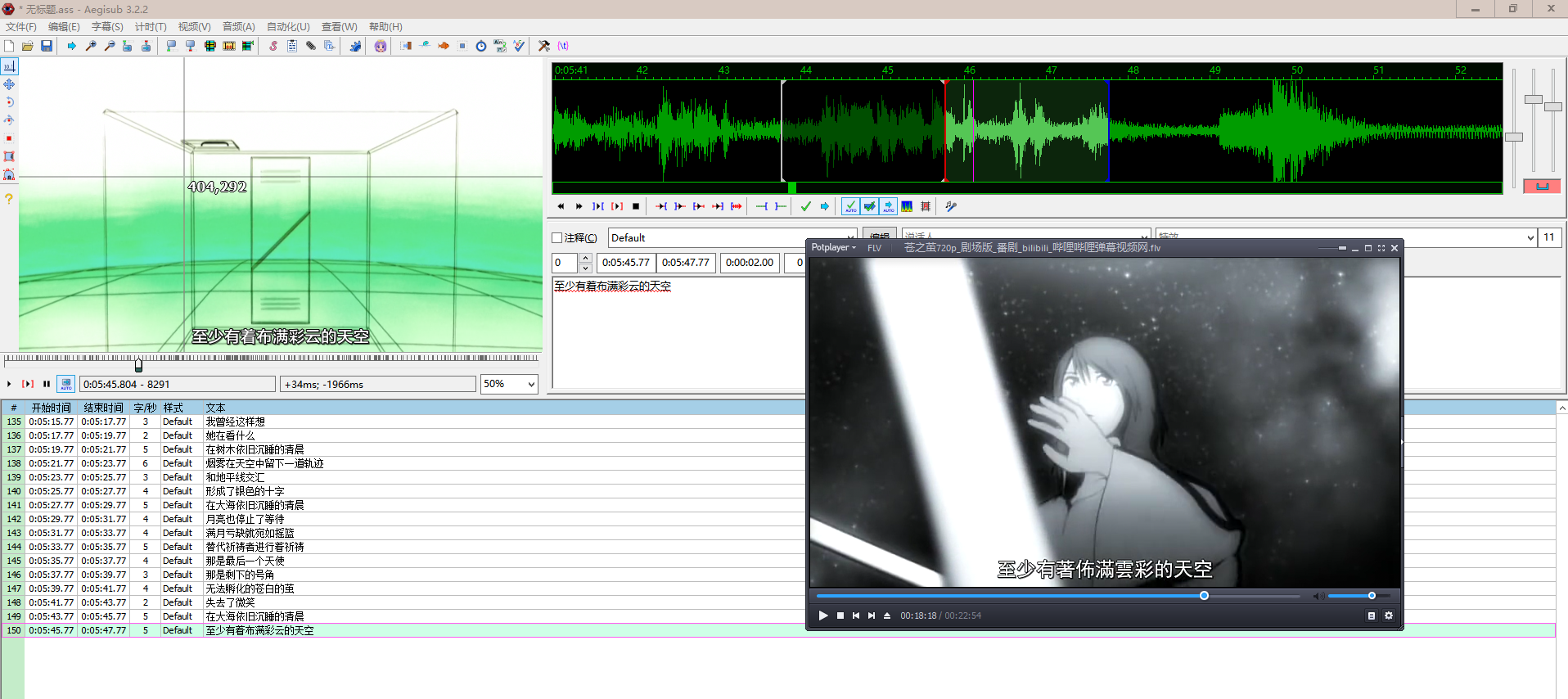Open the 帮助(H) menu
The image size is (1568, 699).
385,27
